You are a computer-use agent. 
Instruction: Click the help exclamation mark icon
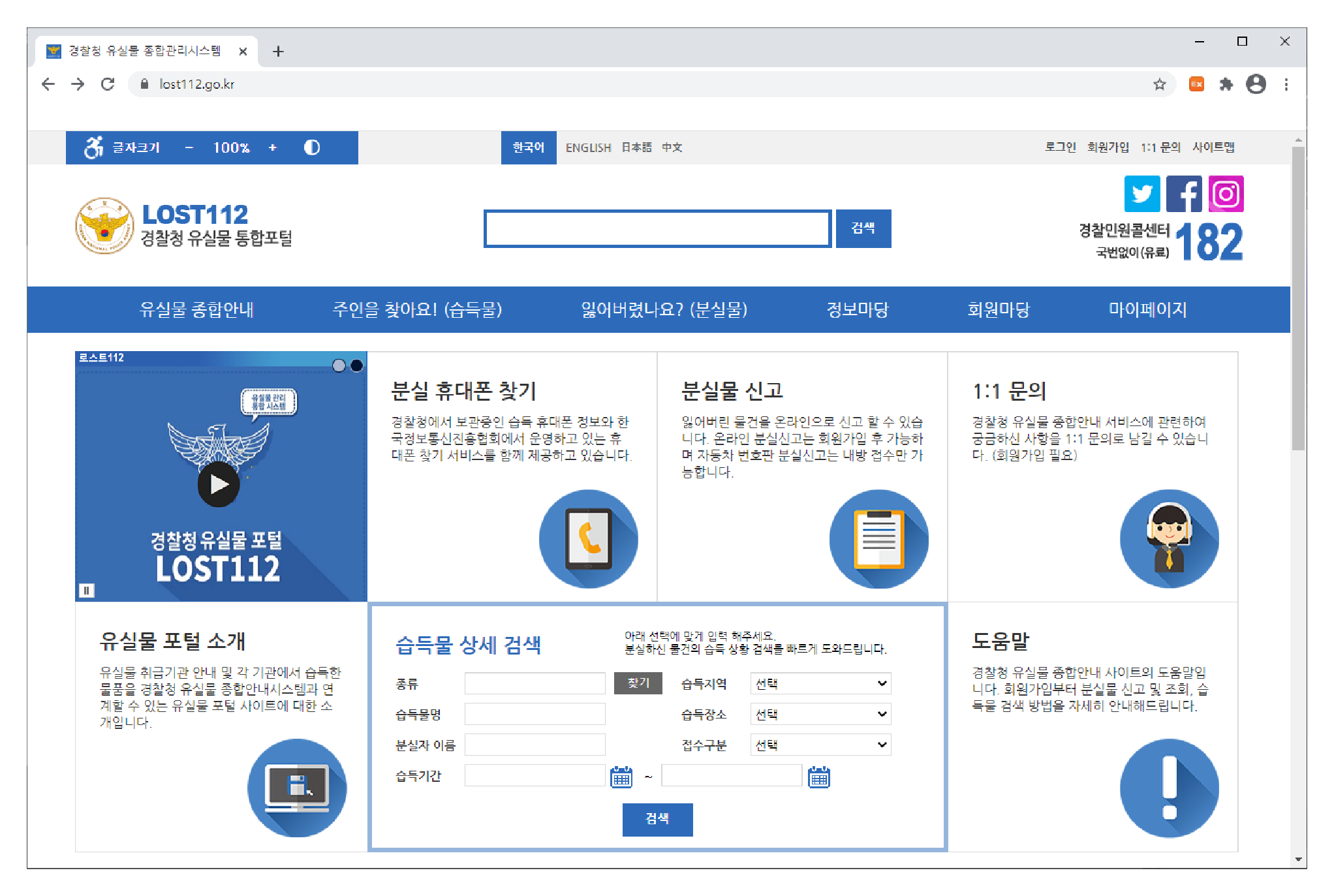1169,788
